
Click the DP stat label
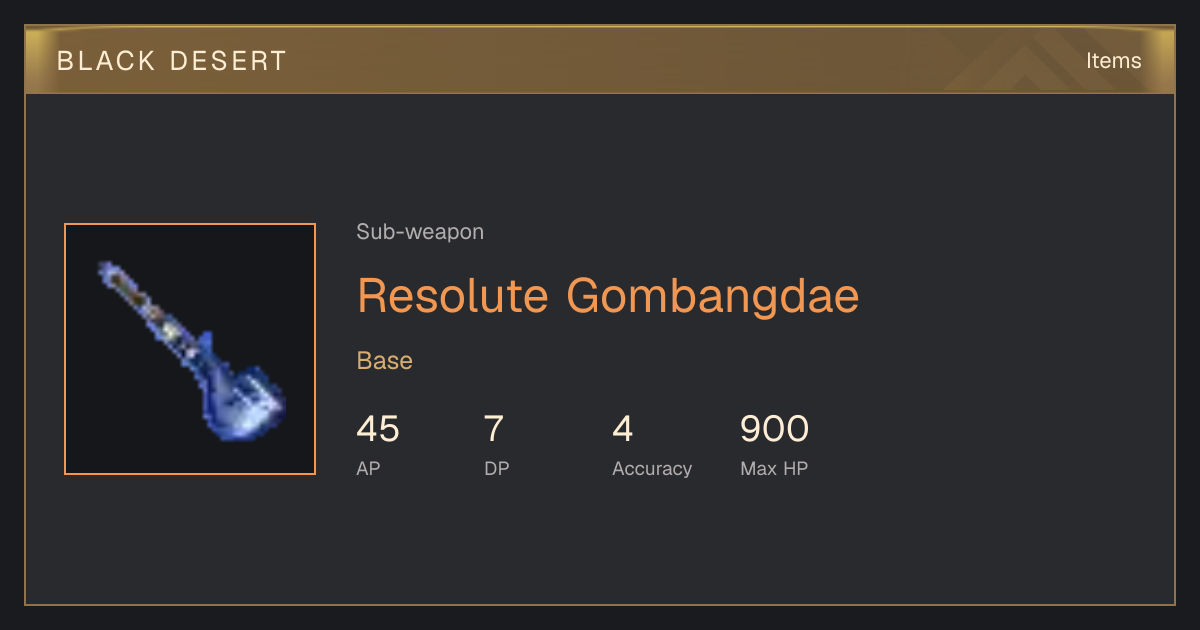point(497,469)
